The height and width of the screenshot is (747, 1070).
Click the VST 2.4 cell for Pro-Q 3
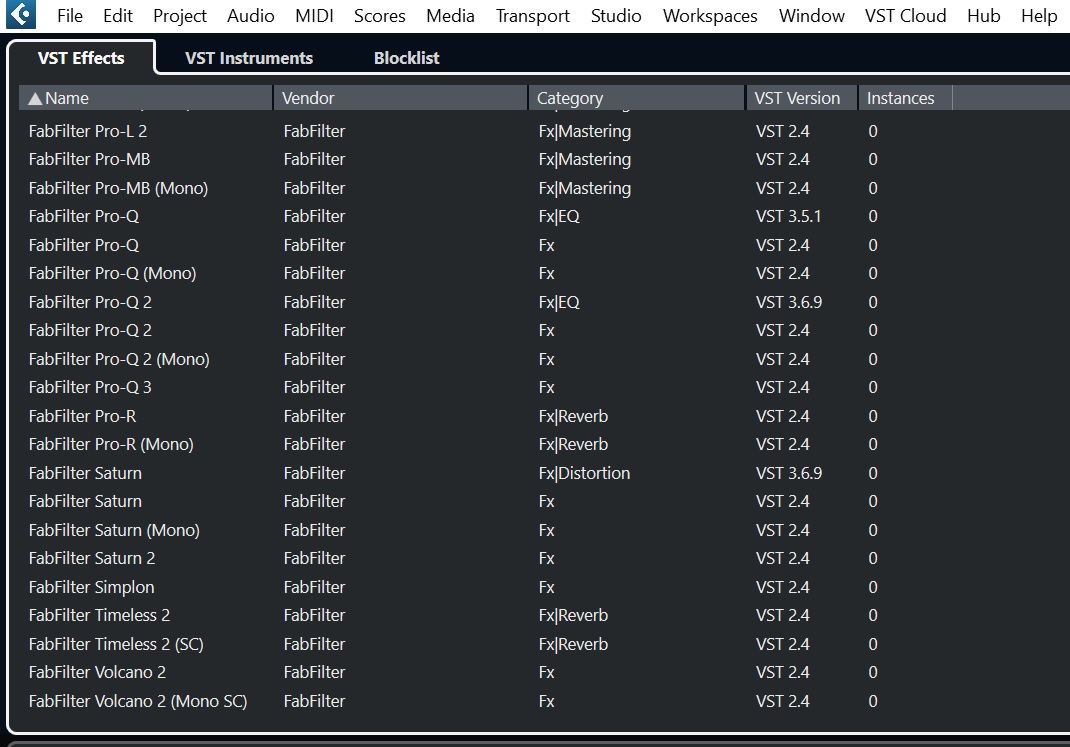(782, 387)
